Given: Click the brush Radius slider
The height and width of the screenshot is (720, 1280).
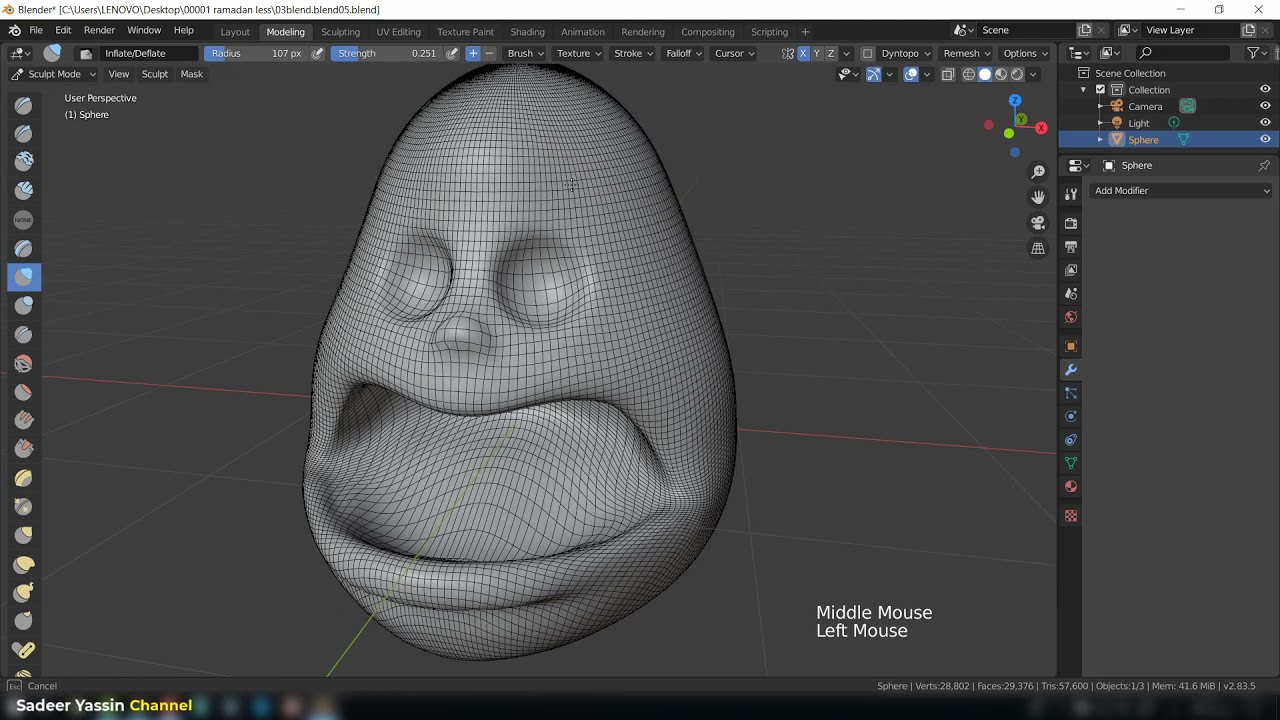Looking at the screenshot, I should (257, 54).
